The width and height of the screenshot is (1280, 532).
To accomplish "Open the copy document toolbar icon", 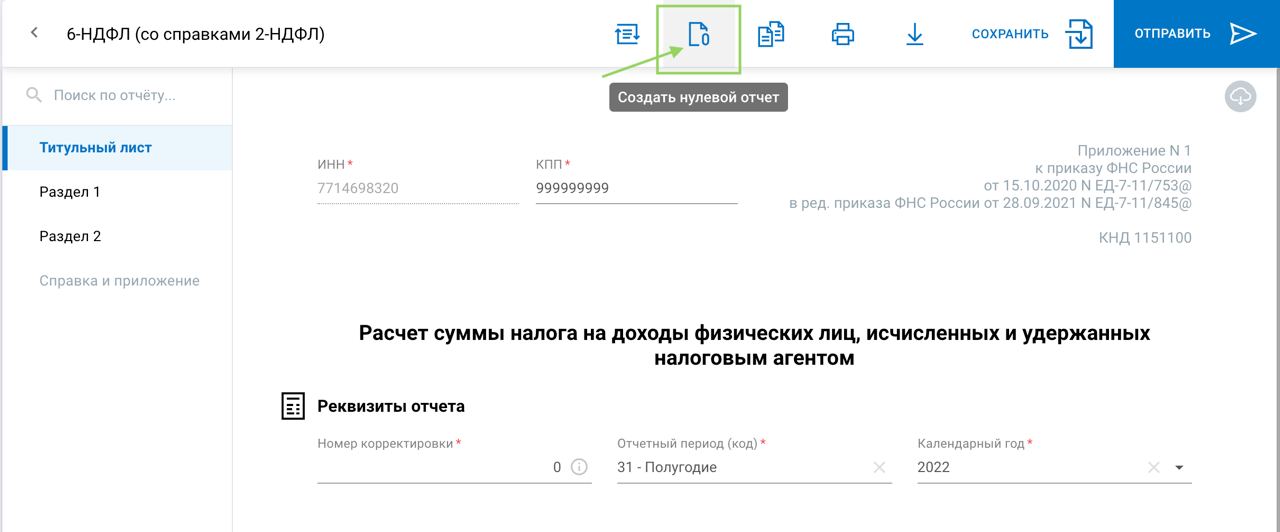I will click(x=771, y=34).
